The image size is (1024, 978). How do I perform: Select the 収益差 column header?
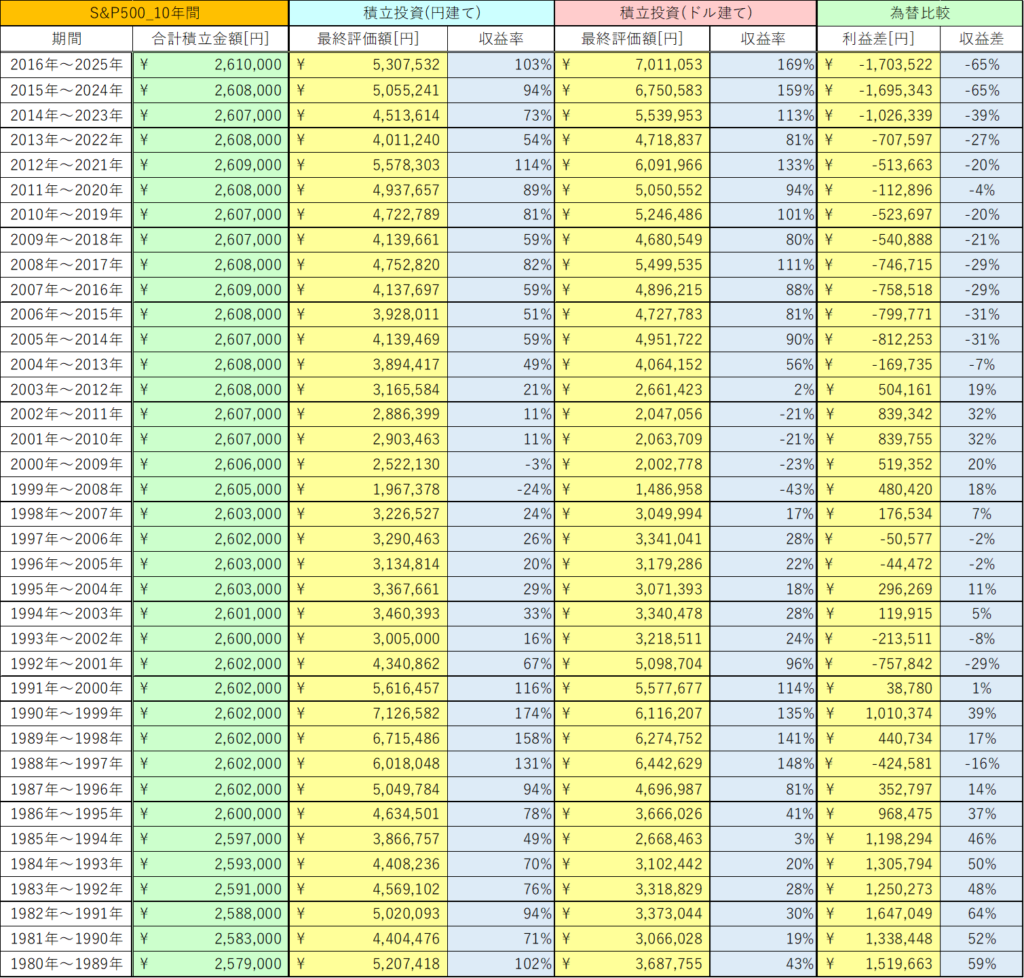[981, 39]
